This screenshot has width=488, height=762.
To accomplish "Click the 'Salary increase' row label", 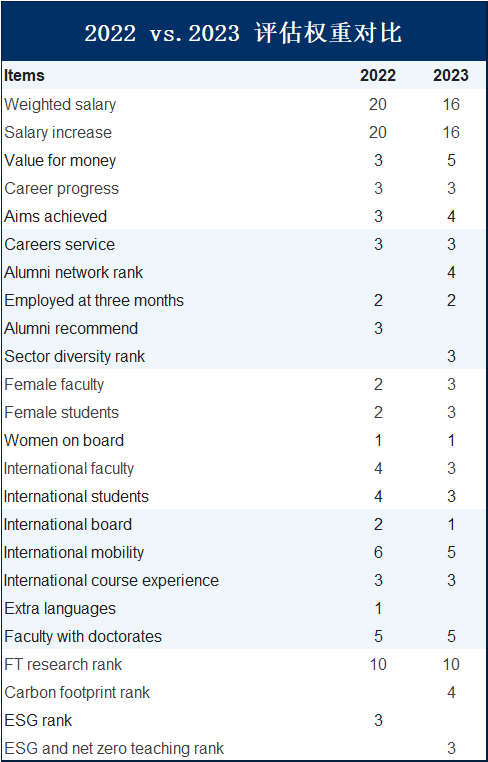I will [58, 132].
